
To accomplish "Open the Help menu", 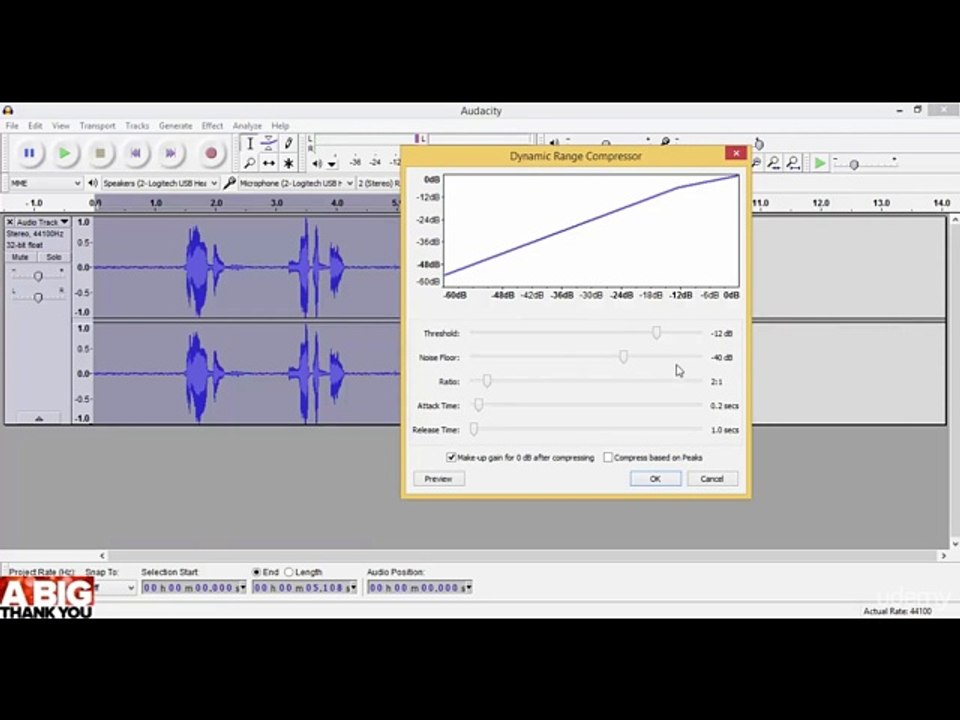I will tap(280, 126).
